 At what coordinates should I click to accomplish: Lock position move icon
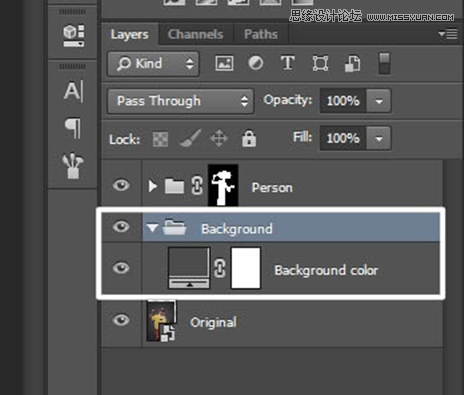coord(219,138)
